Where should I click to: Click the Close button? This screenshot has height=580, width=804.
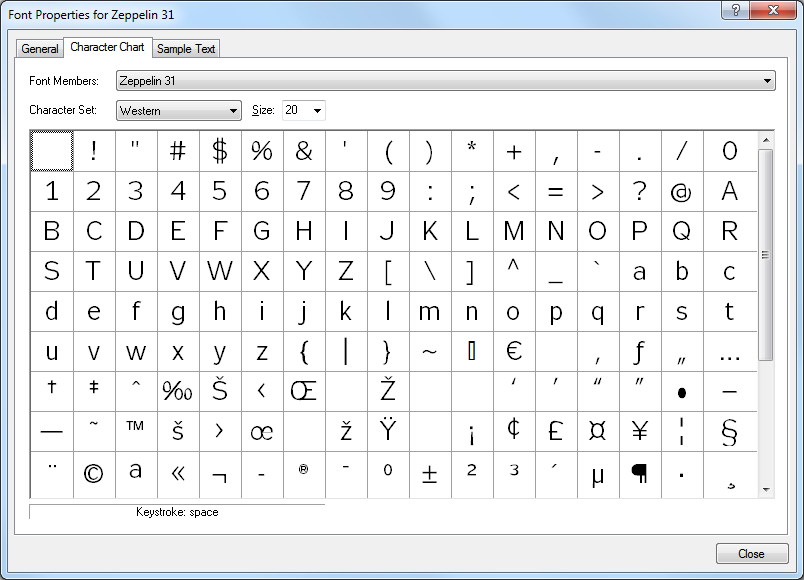click(x=752, y=553)
